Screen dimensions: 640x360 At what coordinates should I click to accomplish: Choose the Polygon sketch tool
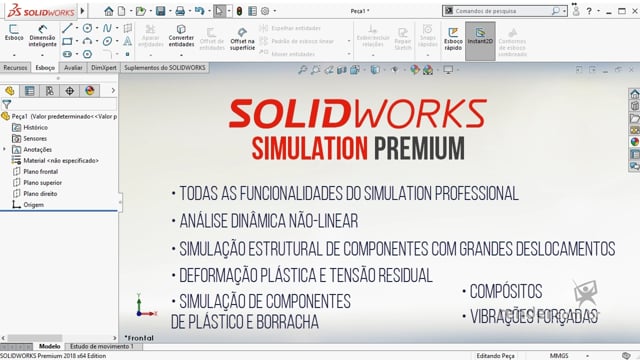87,54
